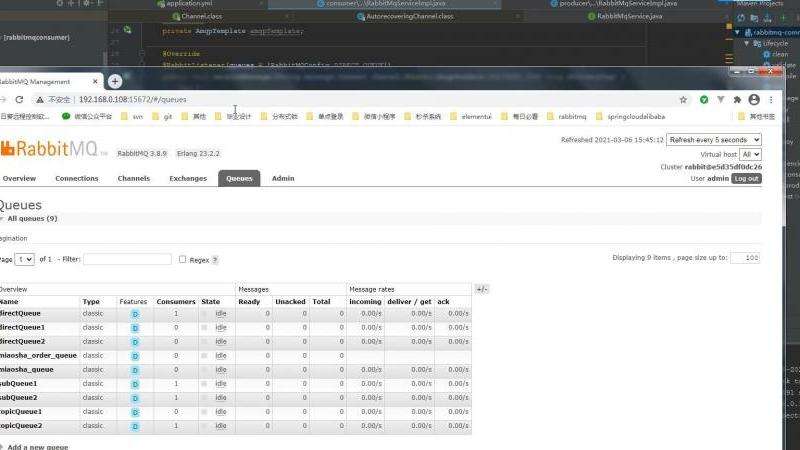800x450 pixels.
Task: Switch to Channel.class tab in the IDE
Action: click(x=202, y=16)
